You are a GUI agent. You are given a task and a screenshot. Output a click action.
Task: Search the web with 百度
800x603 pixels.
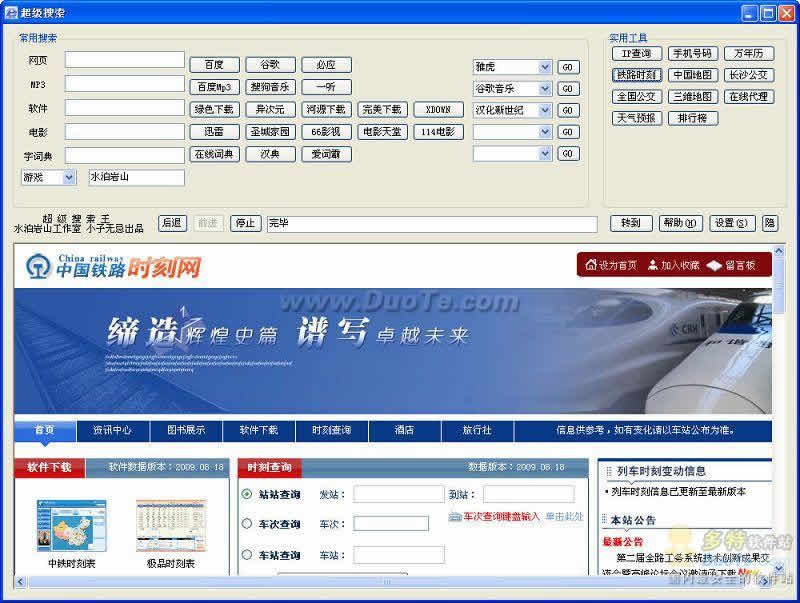coord(214,65)
